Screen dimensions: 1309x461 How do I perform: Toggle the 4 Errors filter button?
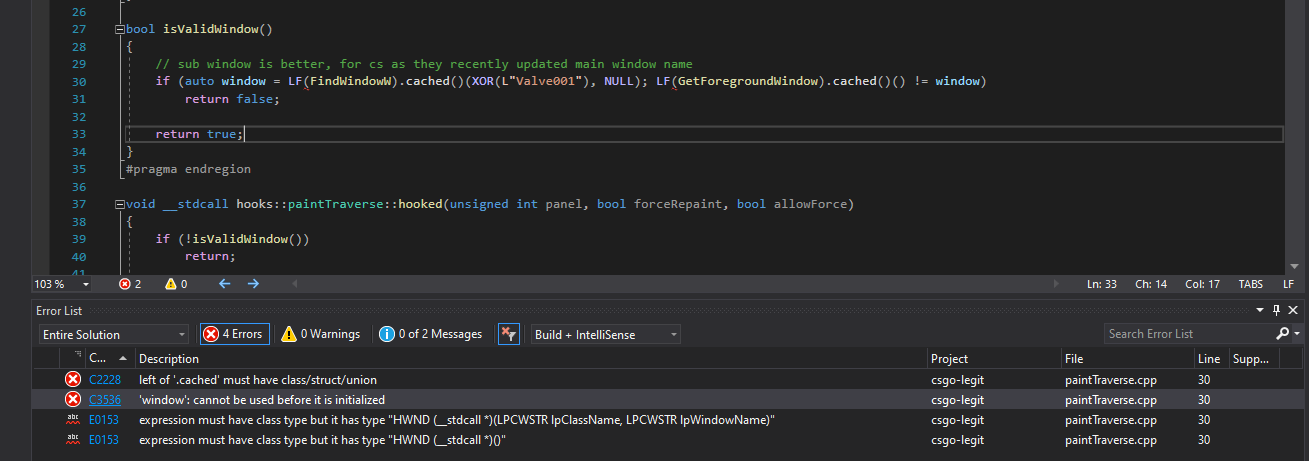(234, 334)
